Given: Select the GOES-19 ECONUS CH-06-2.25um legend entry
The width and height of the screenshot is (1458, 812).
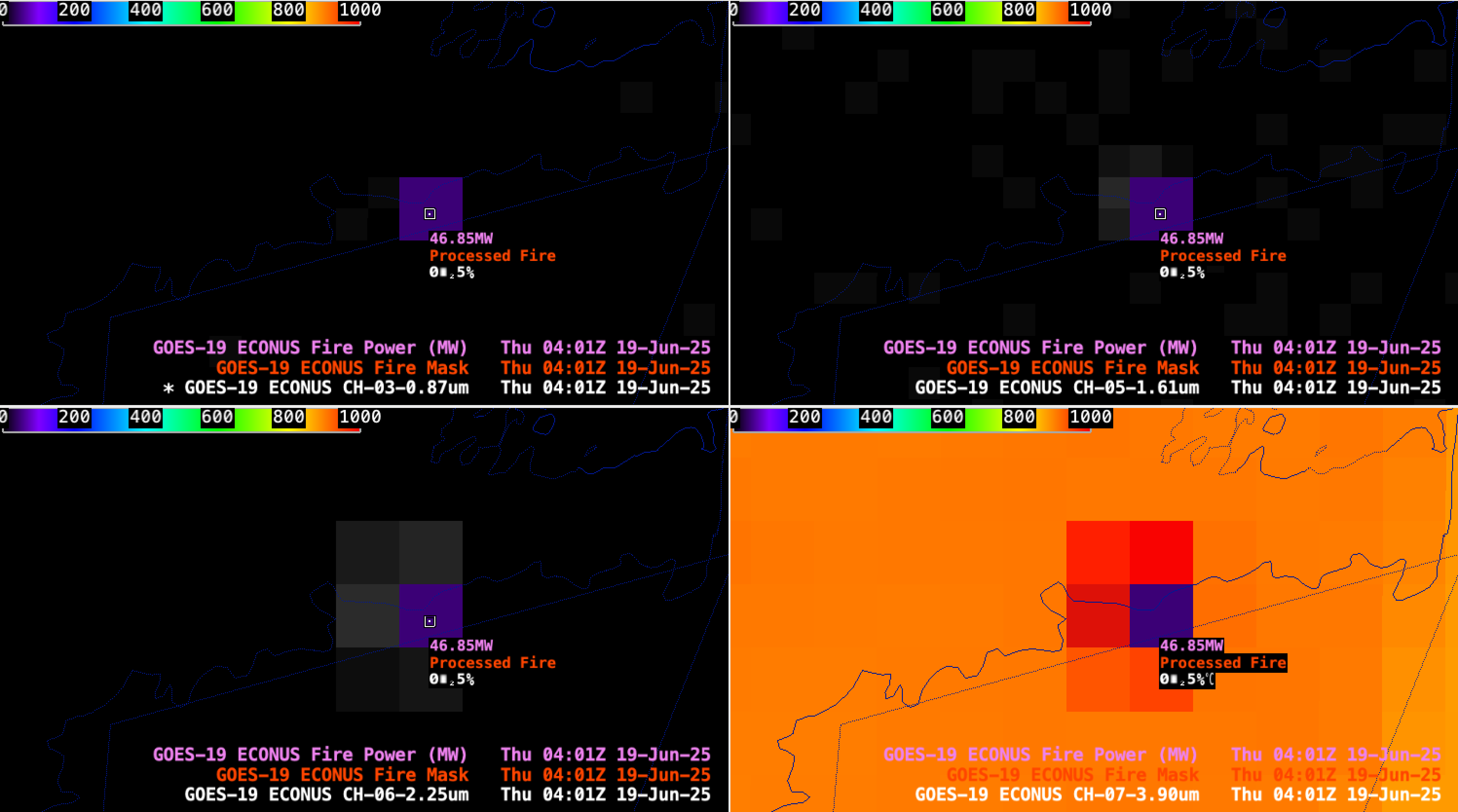Looking at the screenshot, I should click(x=327, y=794).
